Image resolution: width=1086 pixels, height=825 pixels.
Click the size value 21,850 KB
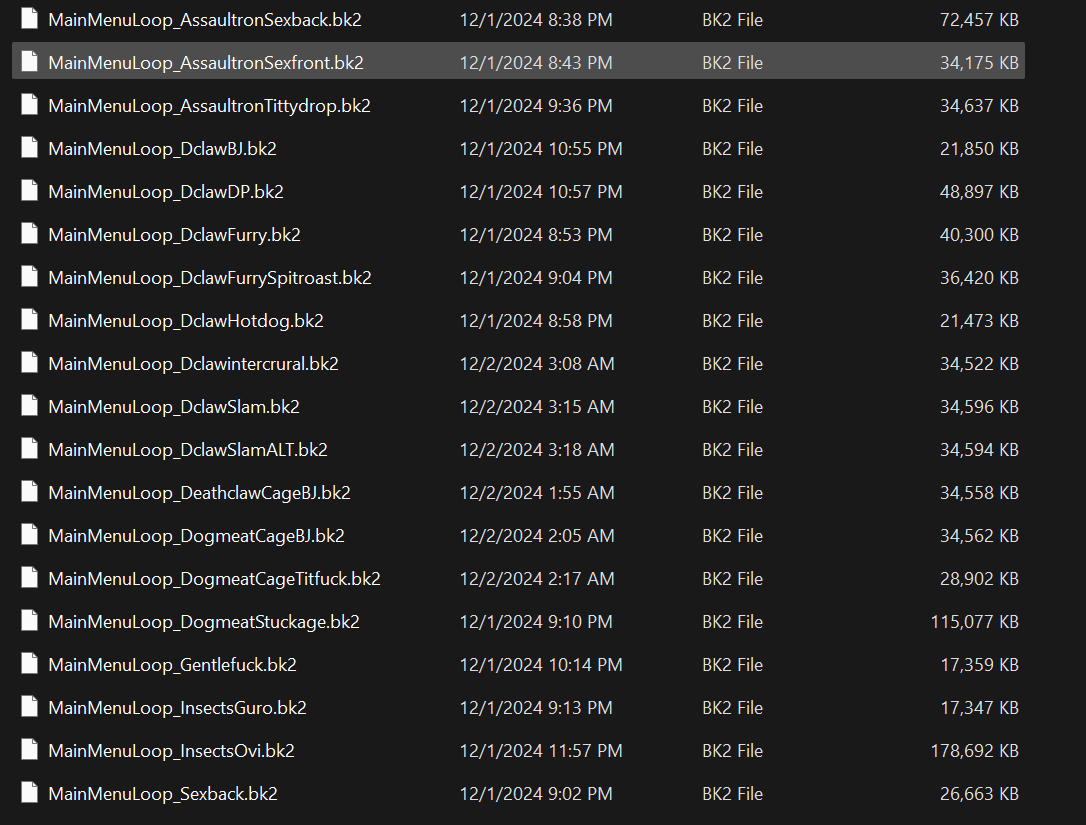pos(979,149)
